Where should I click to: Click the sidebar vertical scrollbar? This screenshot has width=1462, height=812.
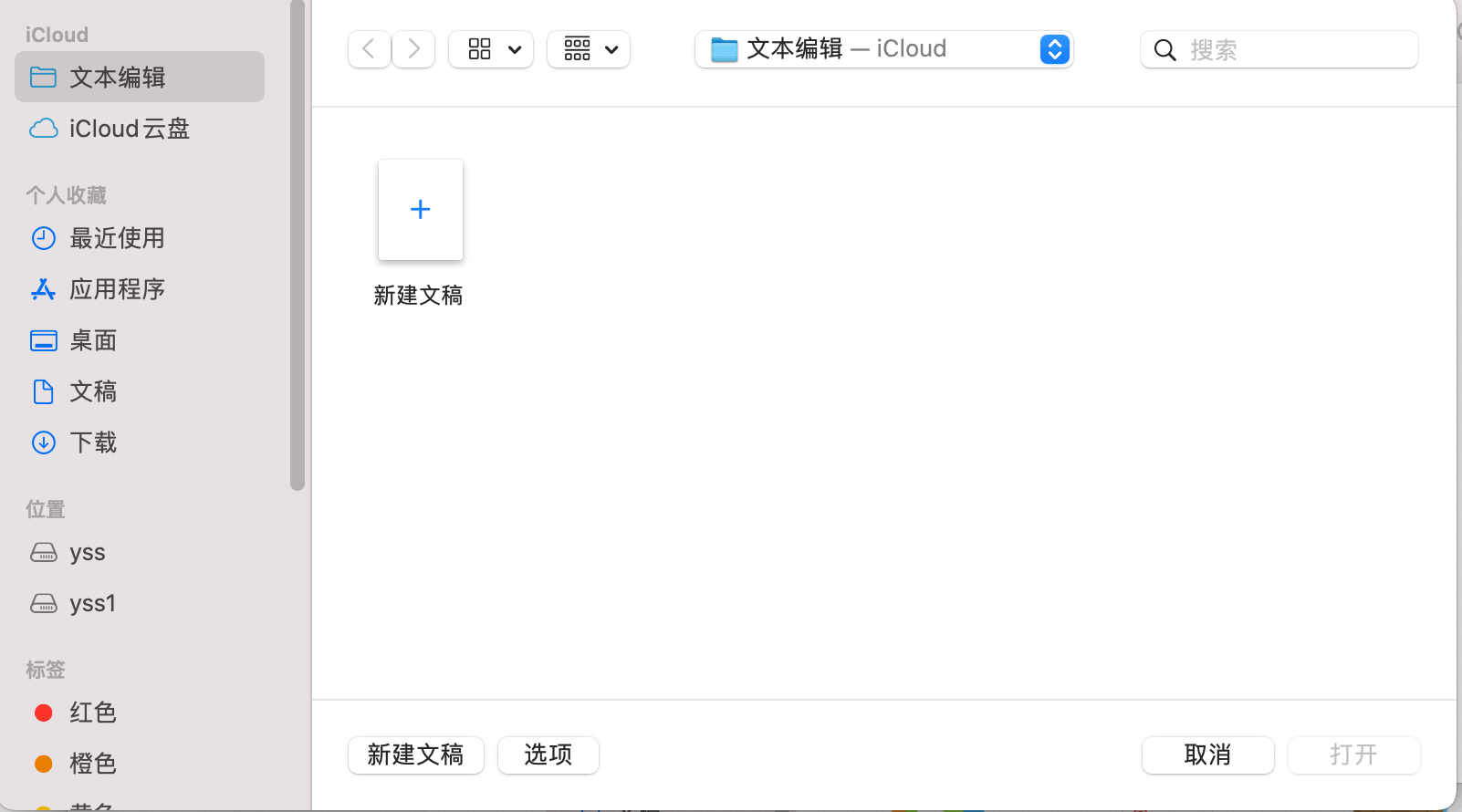pos(298,245)
